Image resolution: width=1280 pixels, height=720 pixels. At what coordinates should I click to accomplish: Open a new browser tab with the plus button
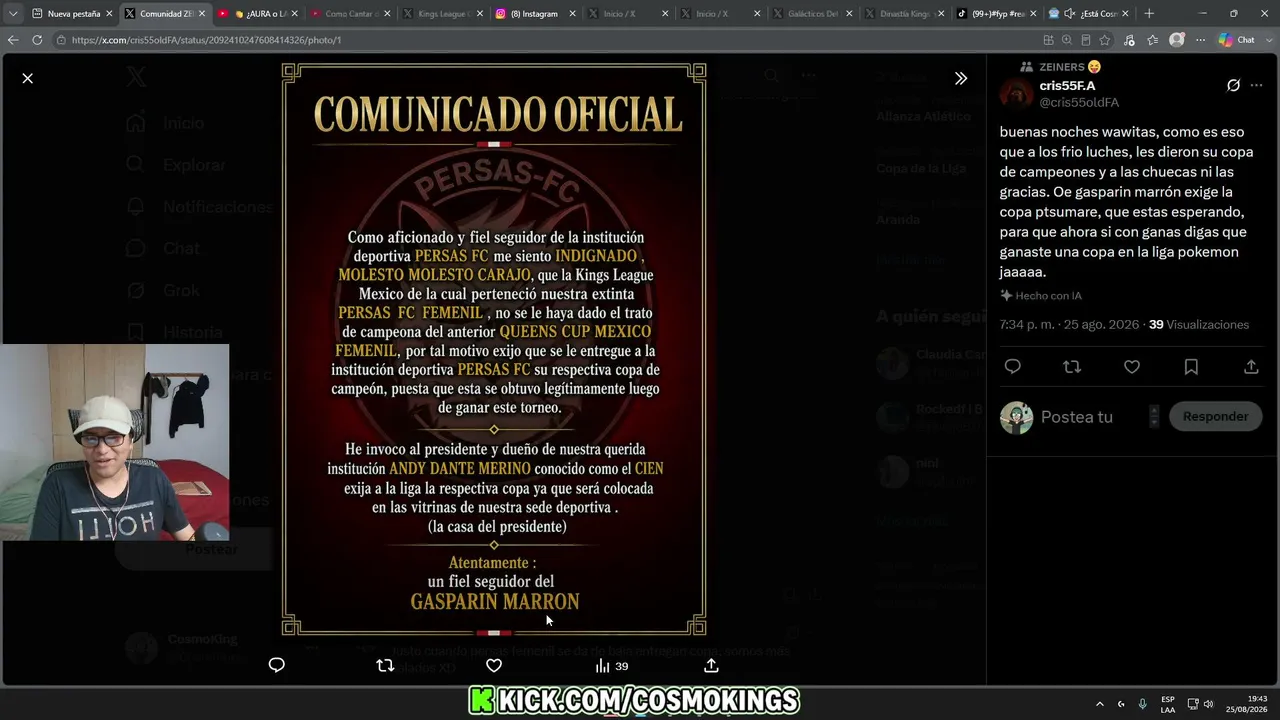[x=1149, y=14]
